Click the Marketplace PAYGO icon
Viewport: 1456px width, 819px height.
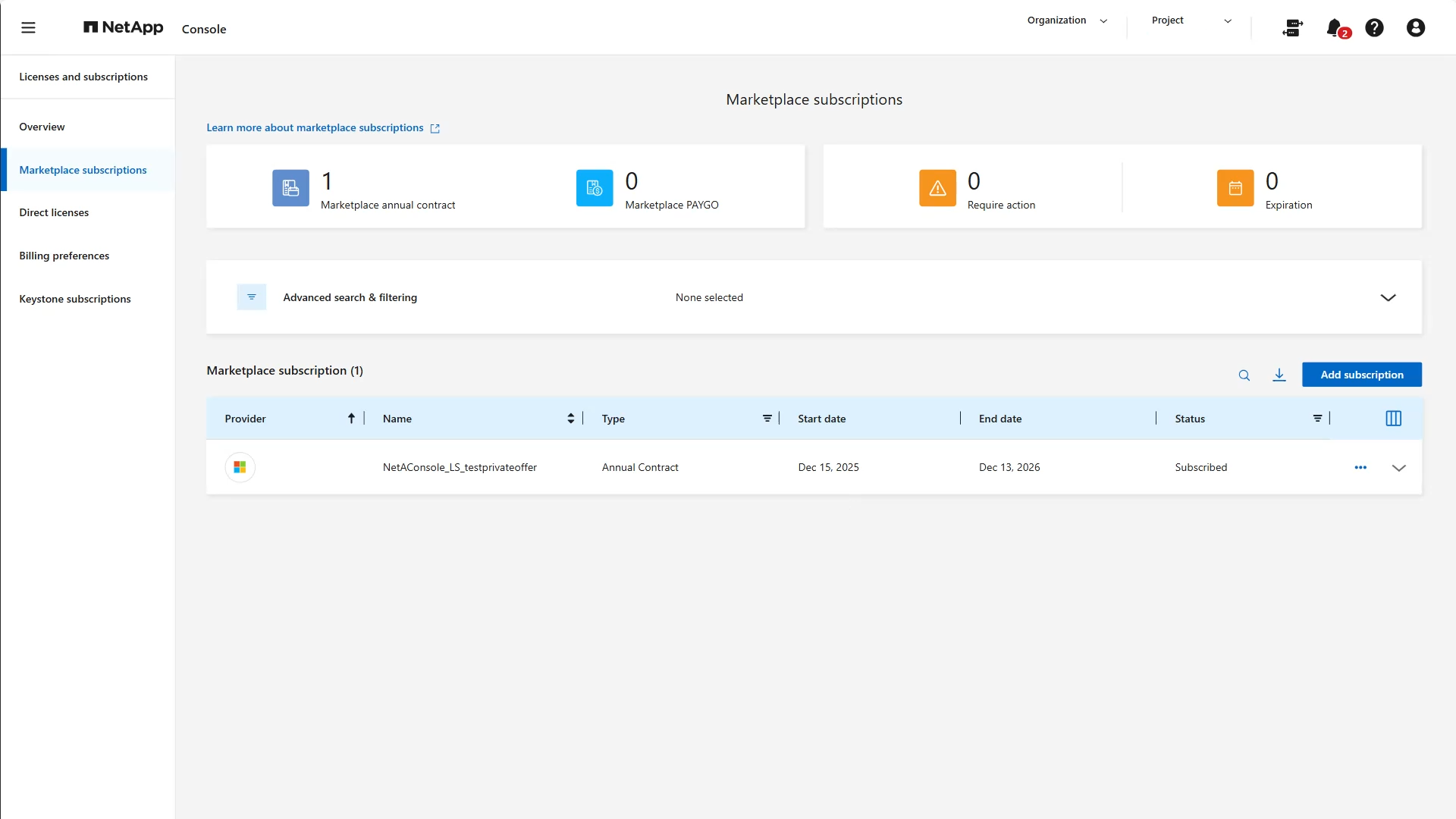[595, 188]
